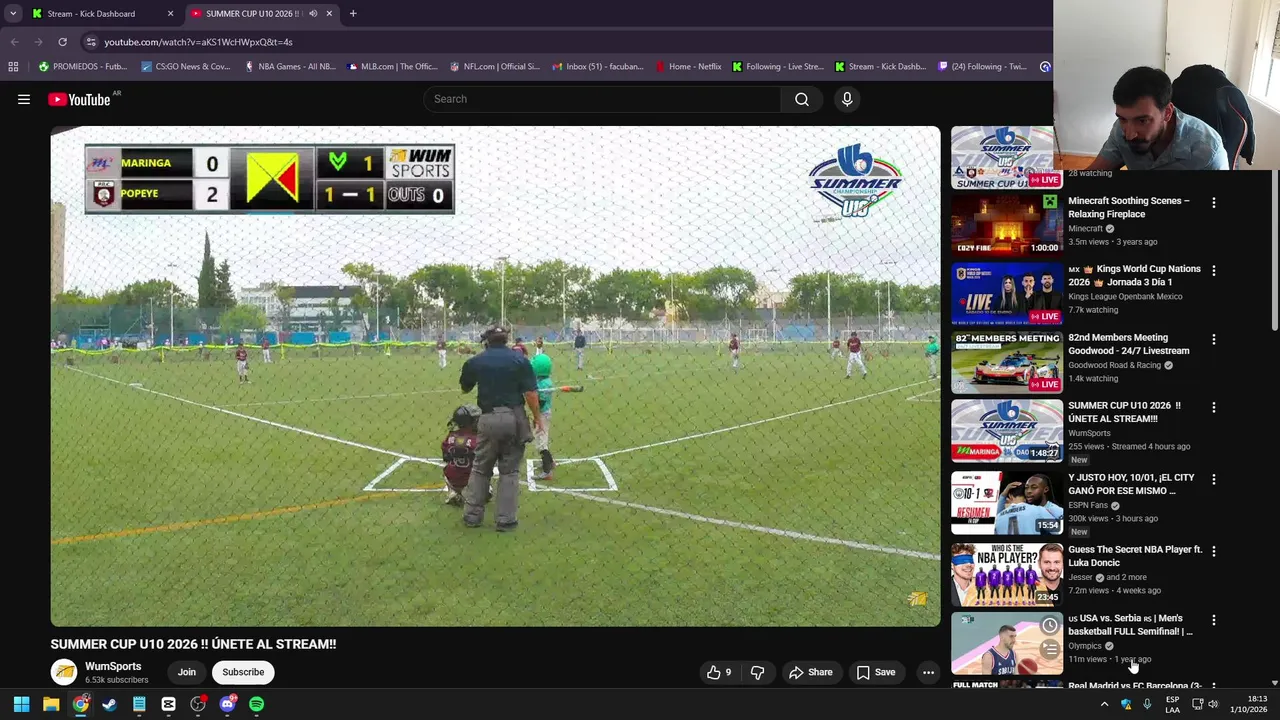
Task: Open options for USA vs. Serbia video
Action: click(1214, 621)
